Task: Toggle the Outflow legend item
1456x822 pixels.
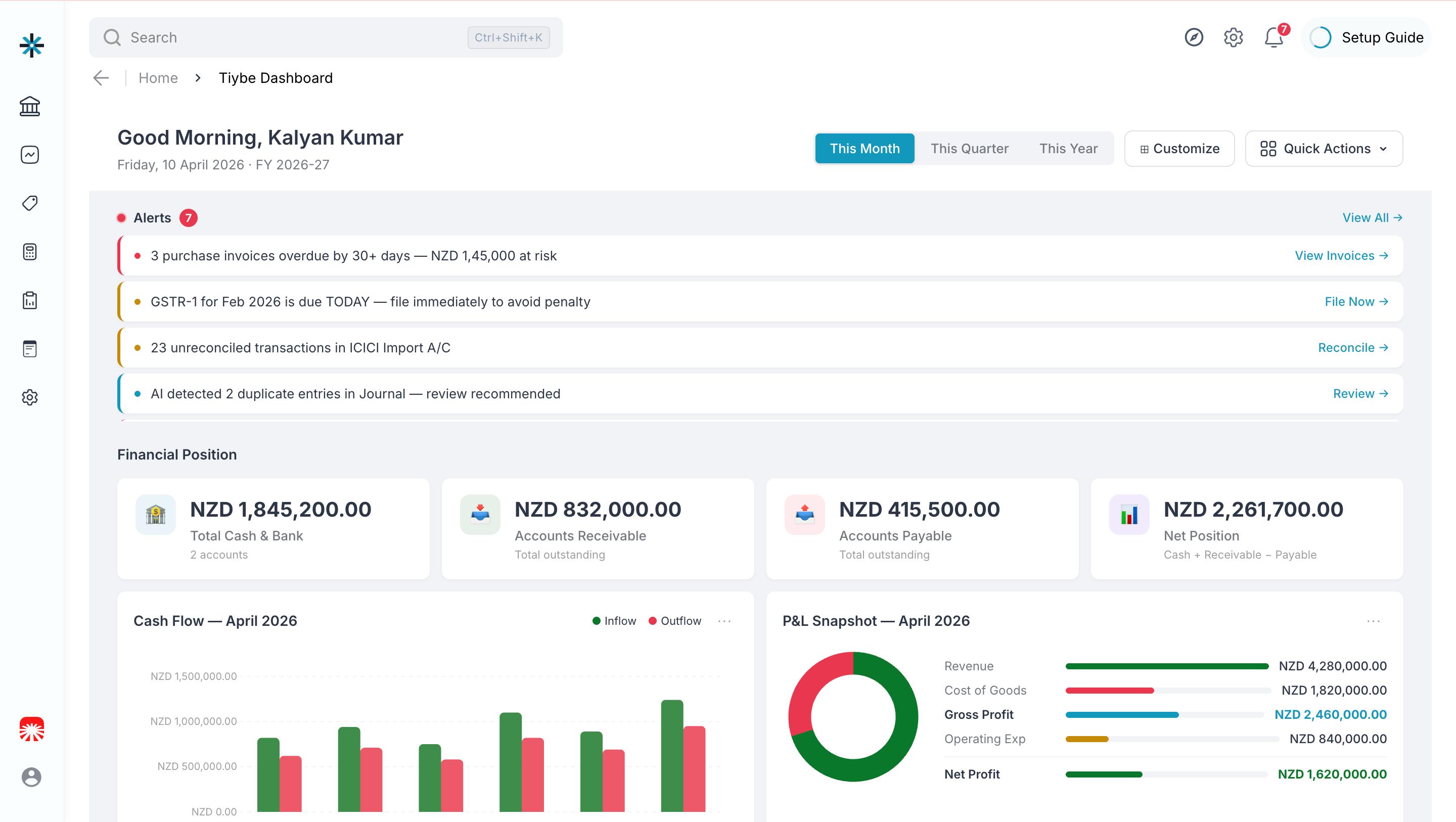Action: (675, 621)
